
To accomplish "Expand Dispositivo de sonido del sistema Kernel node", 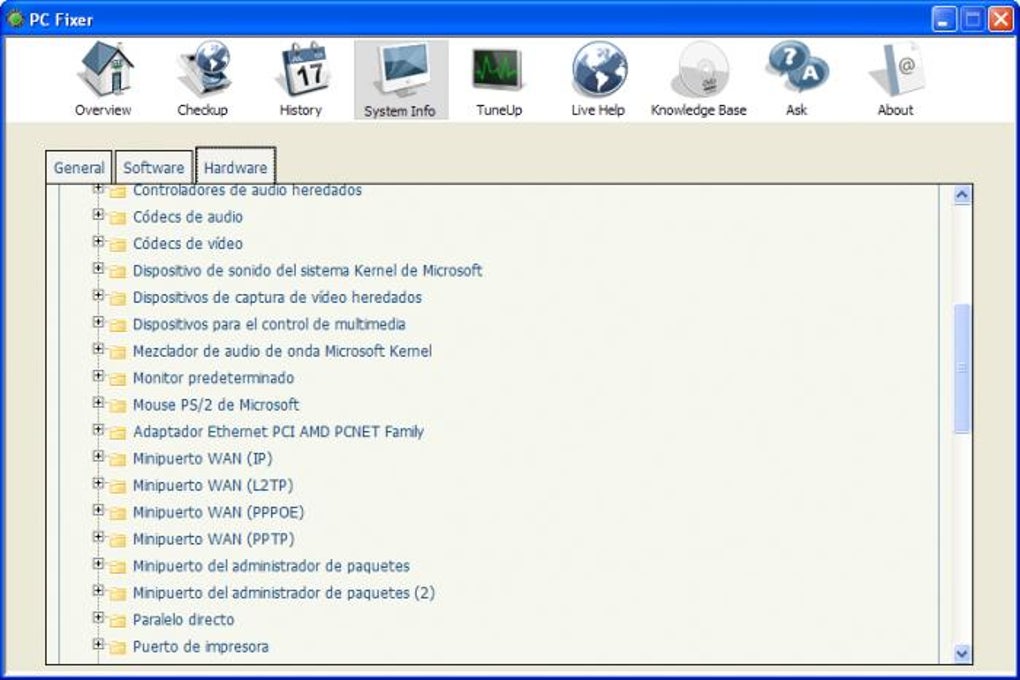I will (98, 268).
